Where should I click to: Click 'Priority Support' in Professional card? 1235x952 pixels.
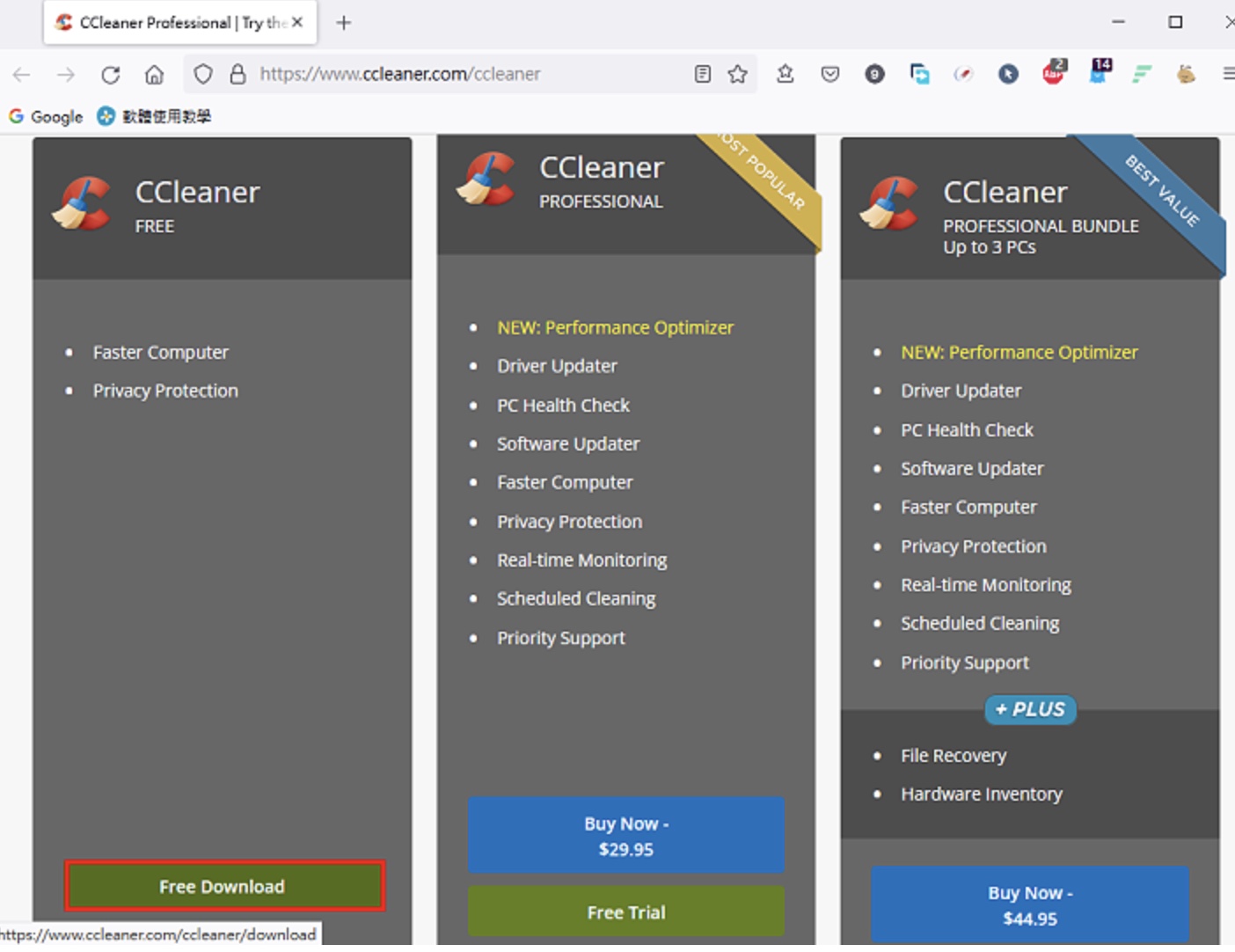(x=561, y=638)
